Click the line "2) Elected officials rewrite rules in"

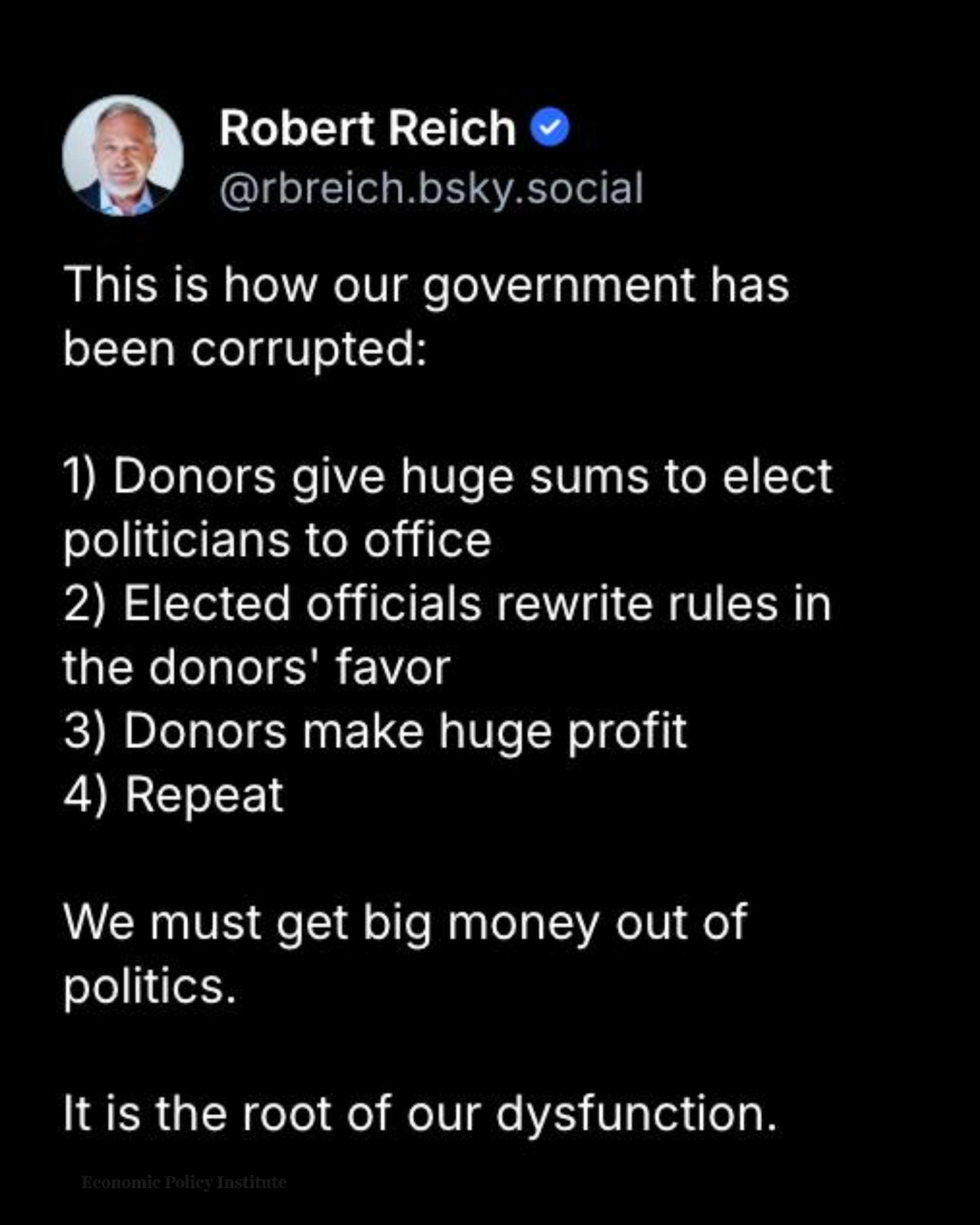pyautogui.click(x=447, y=604)
